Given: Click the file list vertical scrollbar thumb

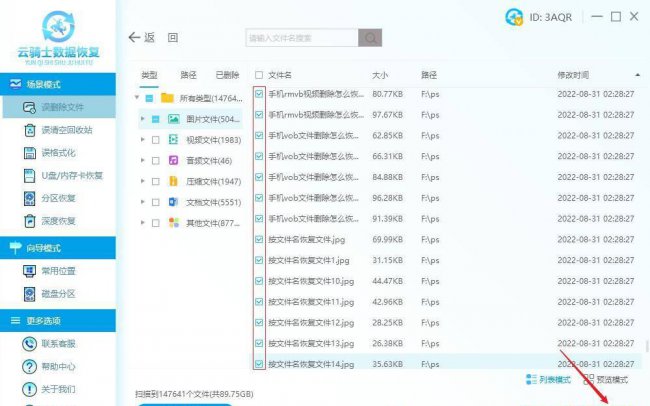Looking at the screenshot, I should [x=647, y=346].
